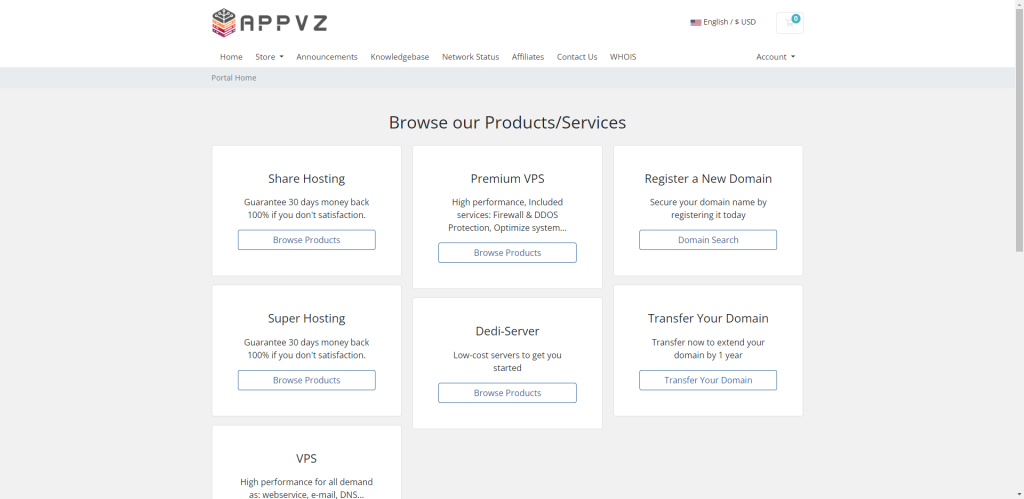Image resolution: width=1024 pixels, height=499 pixels.
Task: Open the WHOIS menu item
Action: pos(623,57)
